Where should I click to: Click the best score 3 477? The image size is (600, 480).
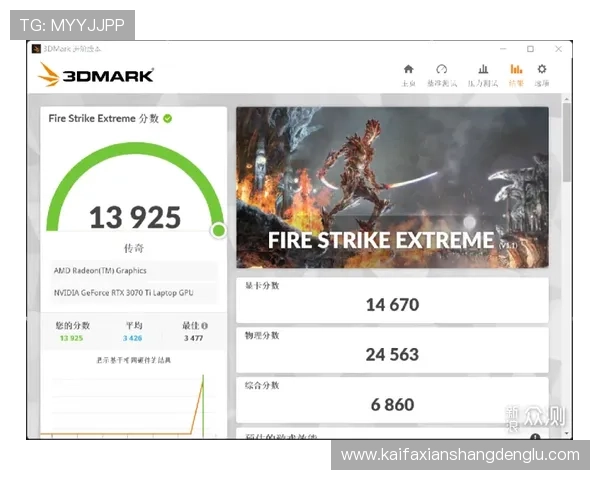(193, 338)
